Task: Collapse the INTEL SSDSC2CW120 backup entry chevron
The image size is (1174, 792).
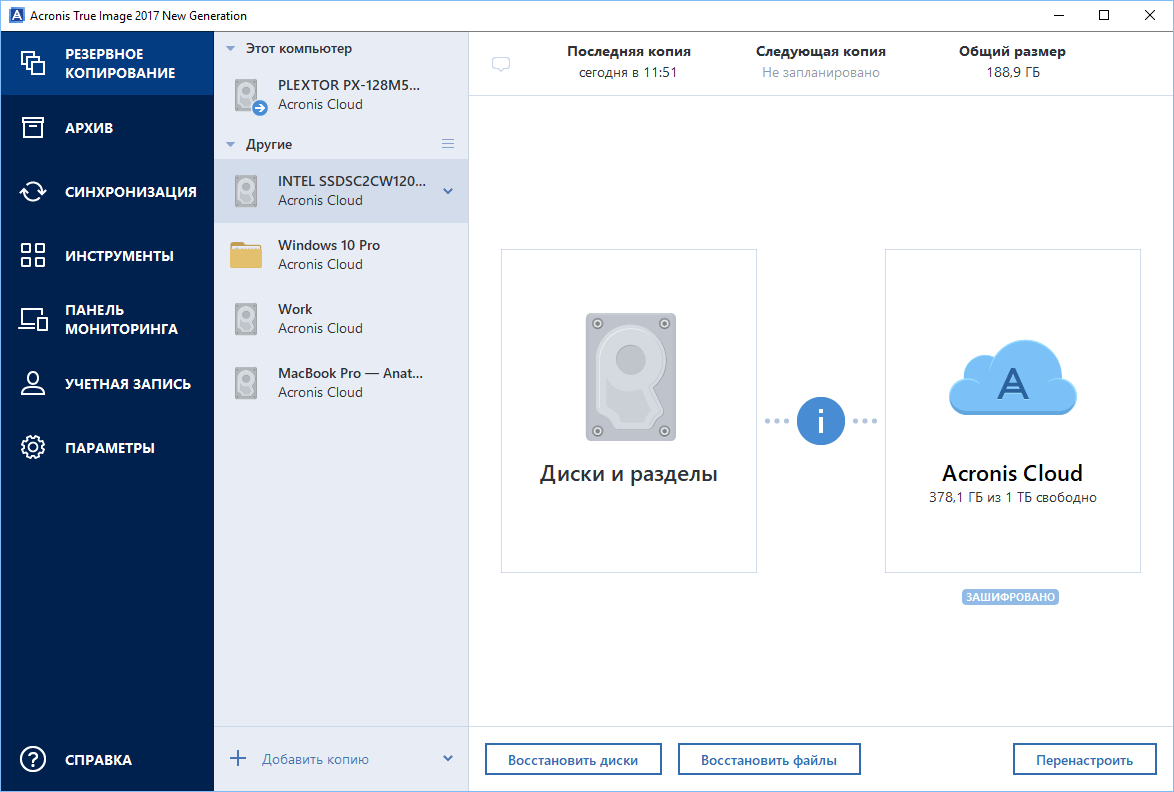Action: point(446,190)
